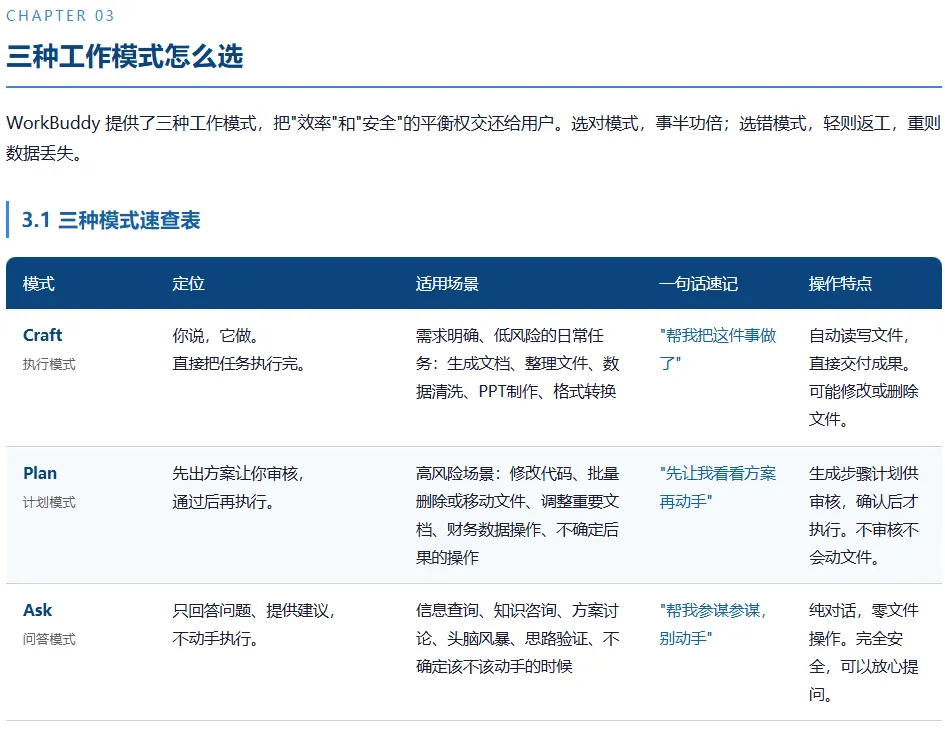Click the 'Plan' mode name
The height and width of the screenshot is (729, 945).
pyautogui.click(x=40, y=473)
